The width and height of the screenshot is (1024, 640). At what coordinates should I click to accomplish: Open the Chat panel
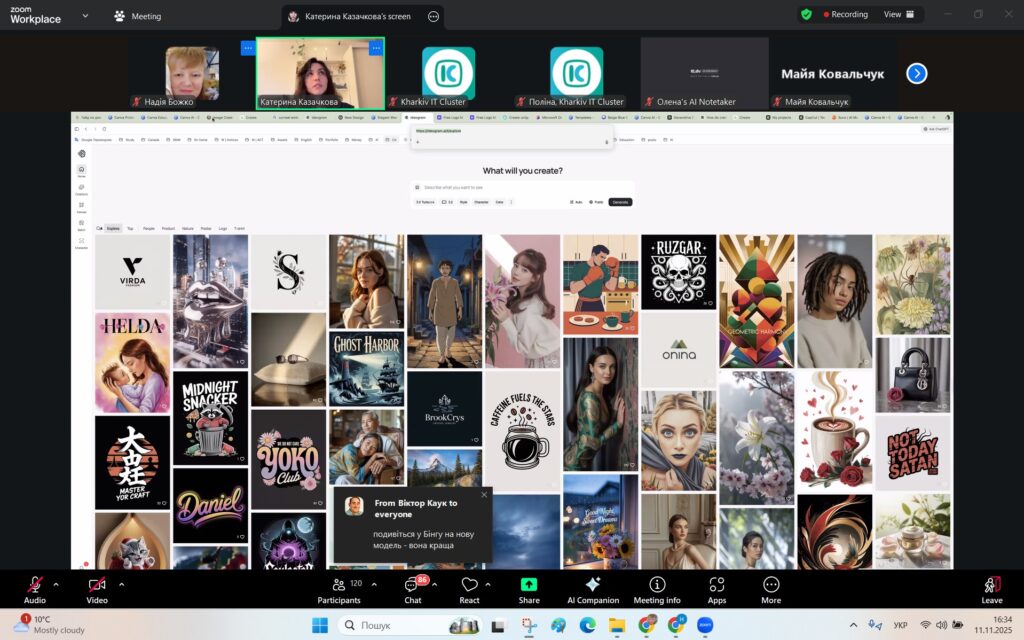[412, 588]
